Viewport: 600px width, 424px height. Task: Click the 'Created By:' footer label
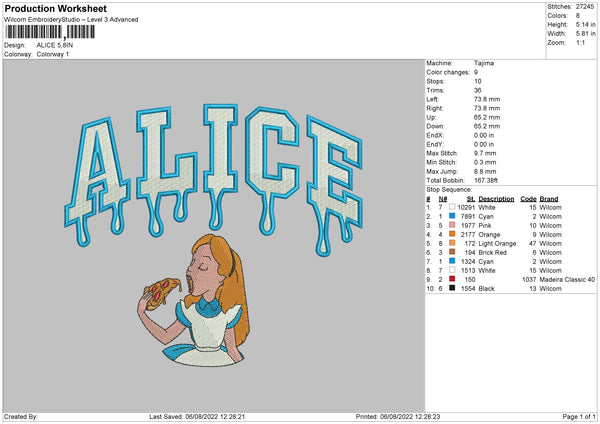tap(21, 416)
